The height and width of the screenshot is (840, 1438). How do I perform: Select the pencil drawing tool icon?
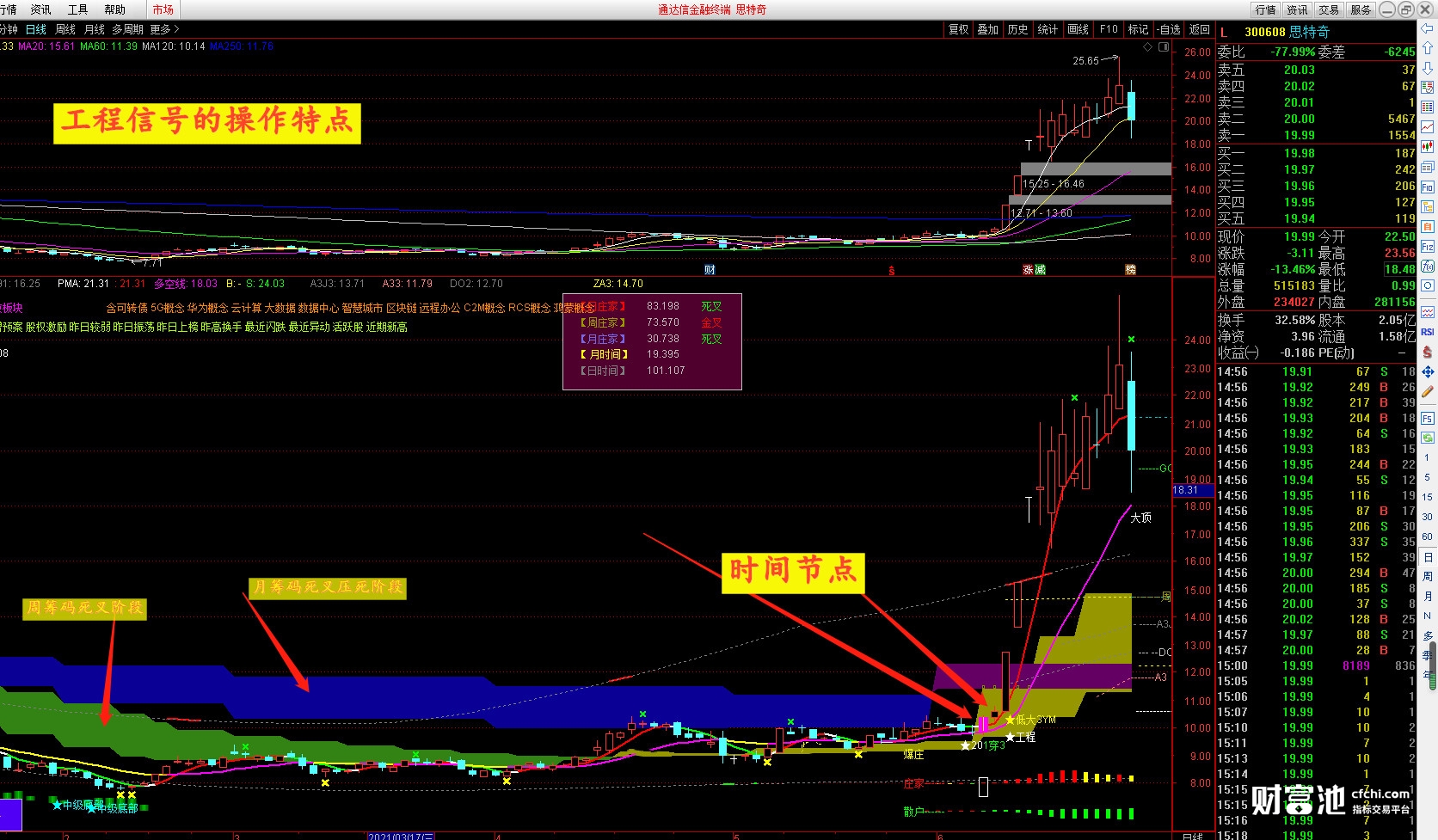(x=1428, y=392)
